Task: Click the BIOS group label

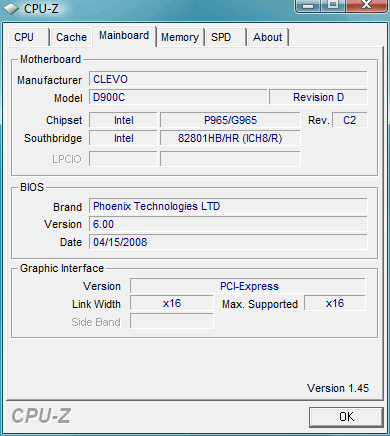Action: pos(32,187)
